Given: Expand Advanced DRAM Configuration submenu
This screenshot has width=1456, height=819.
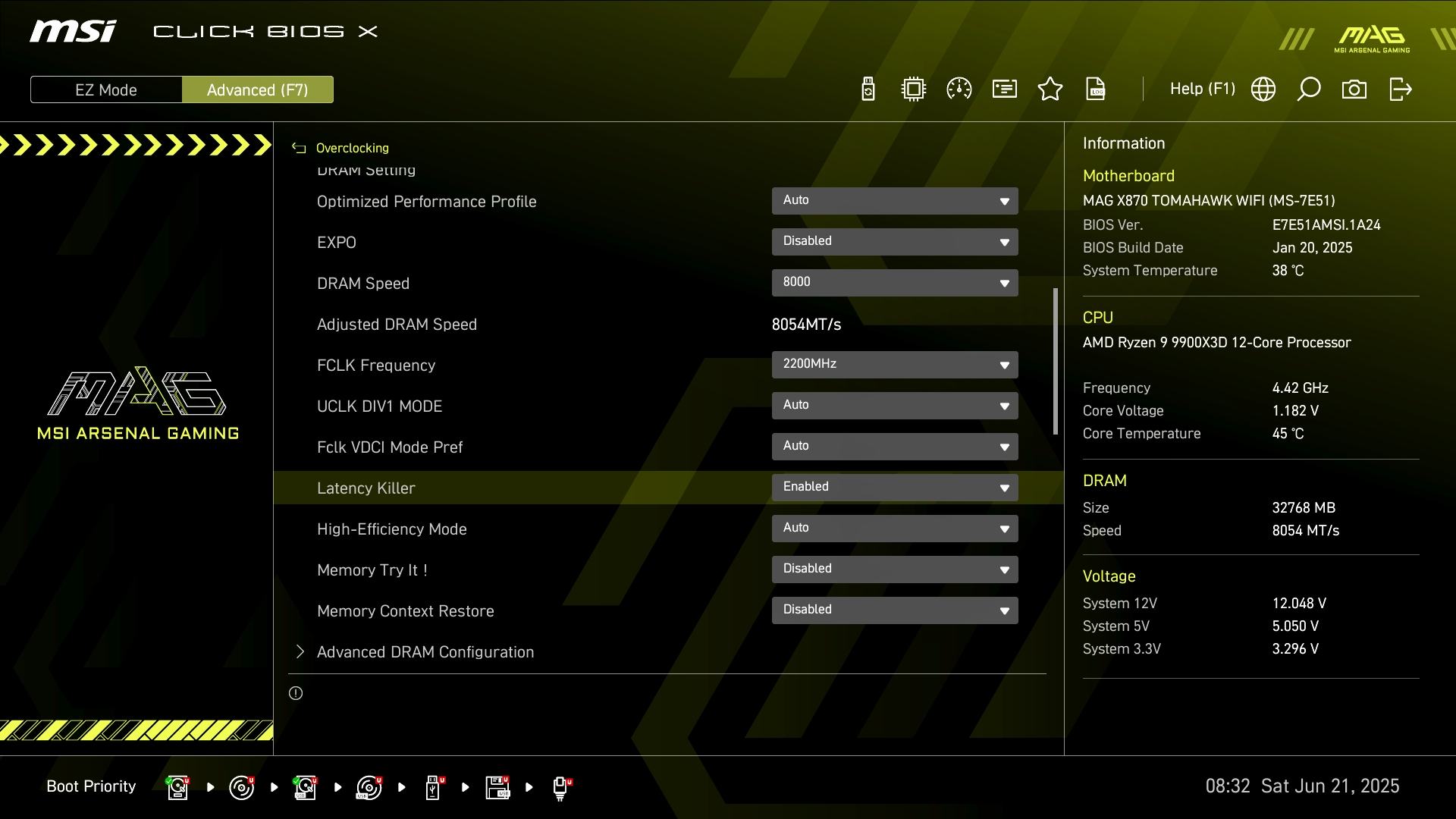Looking at the screenshot, I should (x=425, y=652).
